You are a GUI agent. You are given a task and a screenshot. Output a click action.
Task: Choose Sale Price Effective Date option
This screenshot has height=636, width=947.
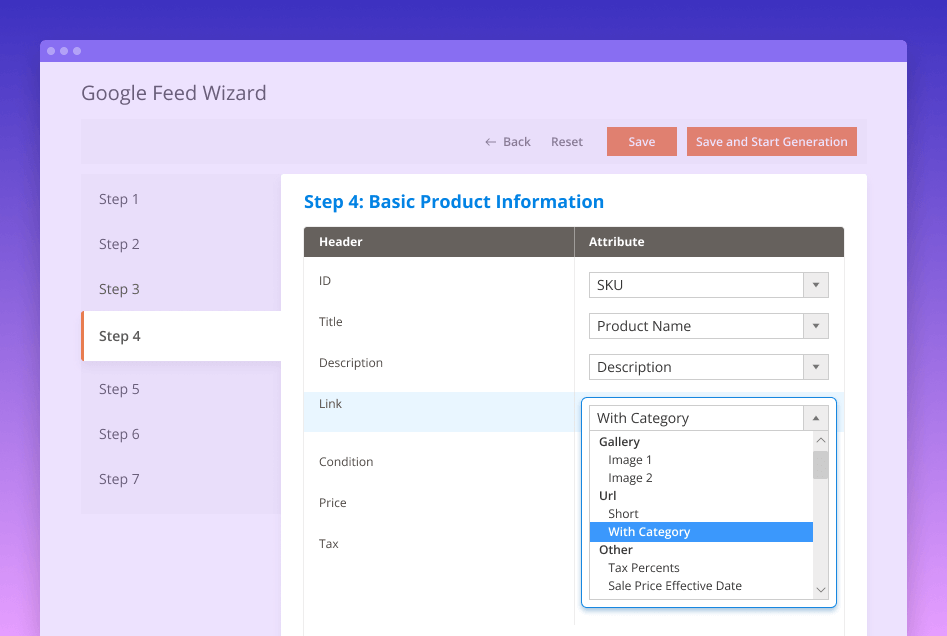[x=674, y=585]
